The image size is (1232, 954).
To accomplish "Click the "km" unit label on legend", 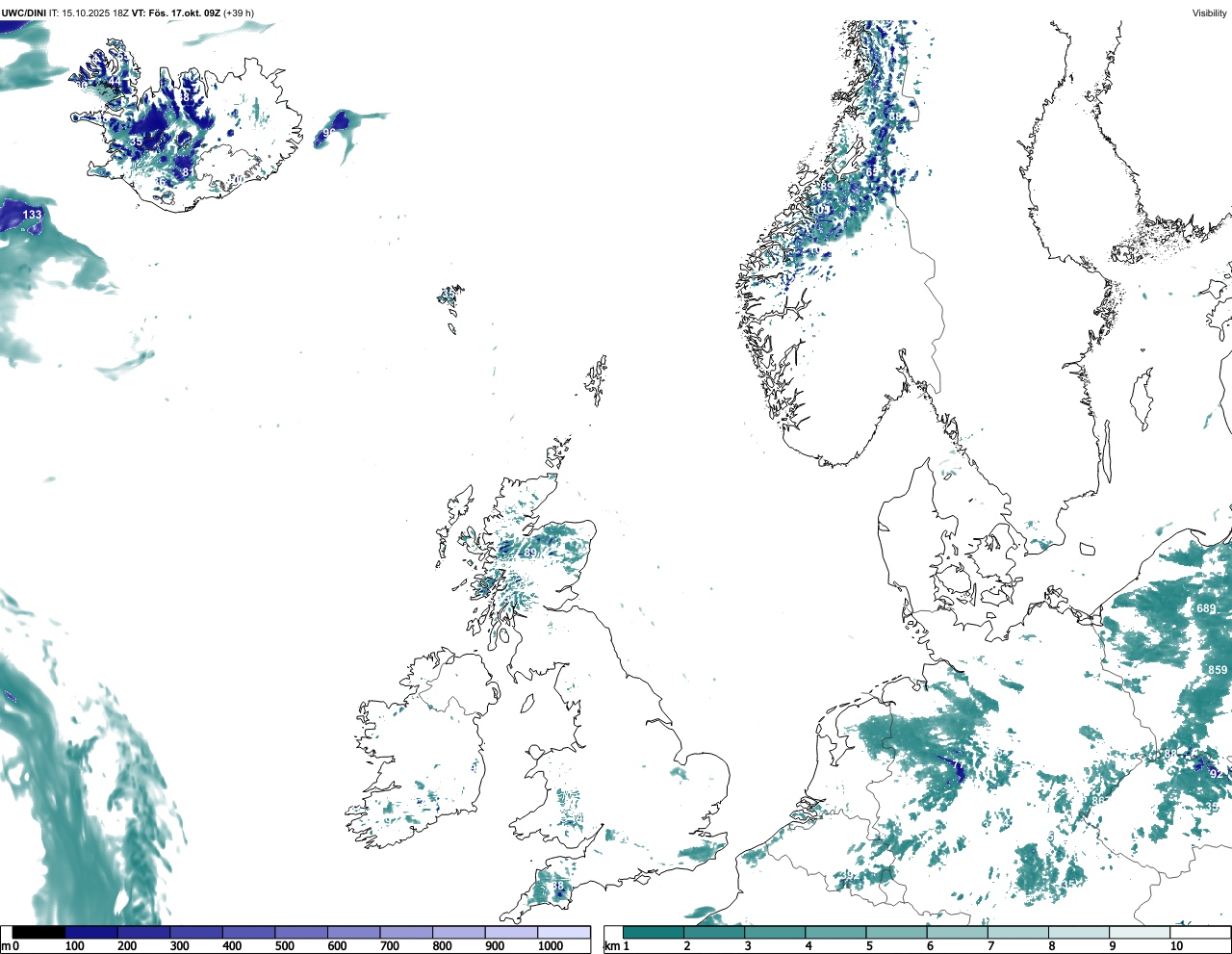I will [x=611, y=946].
